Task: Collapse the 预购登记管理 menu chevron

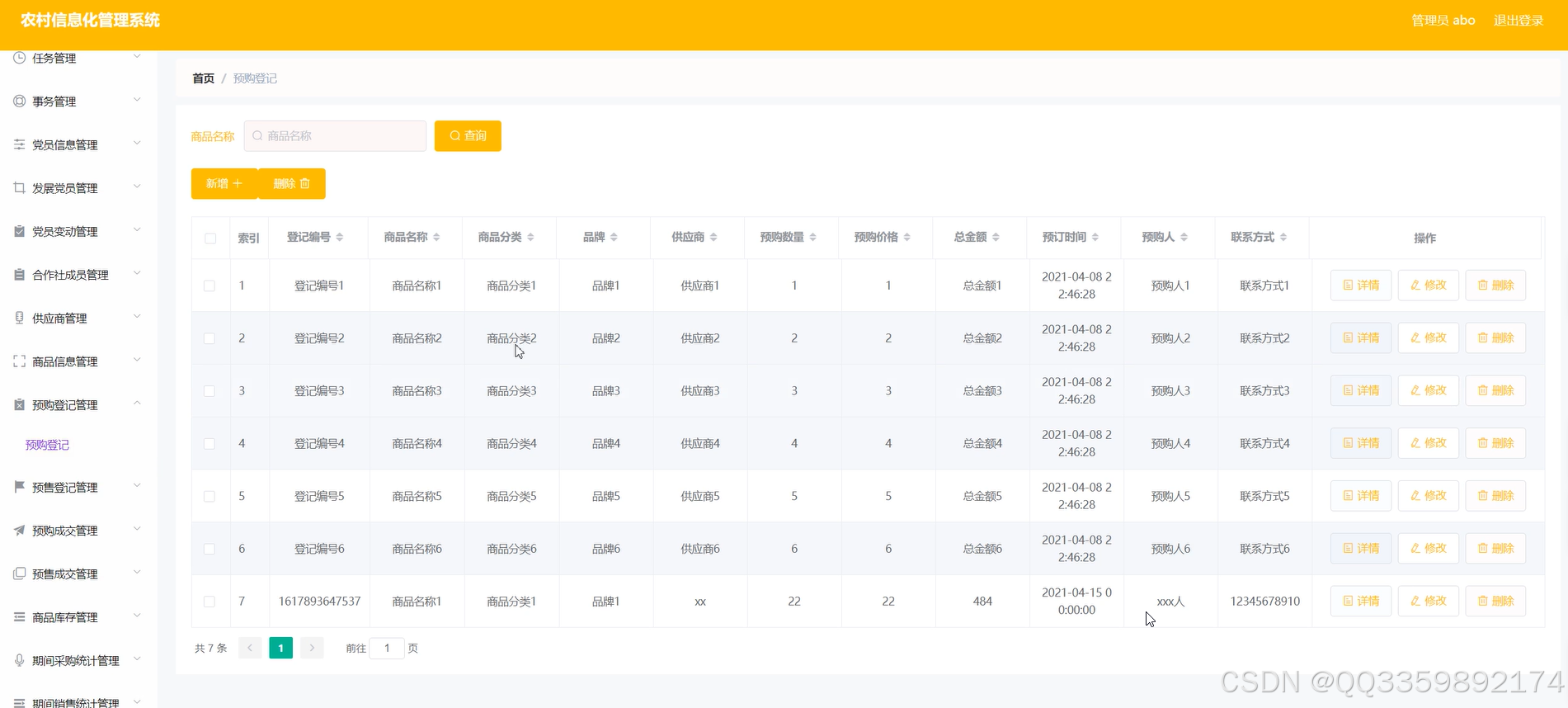Action: (x=137, y=404)
